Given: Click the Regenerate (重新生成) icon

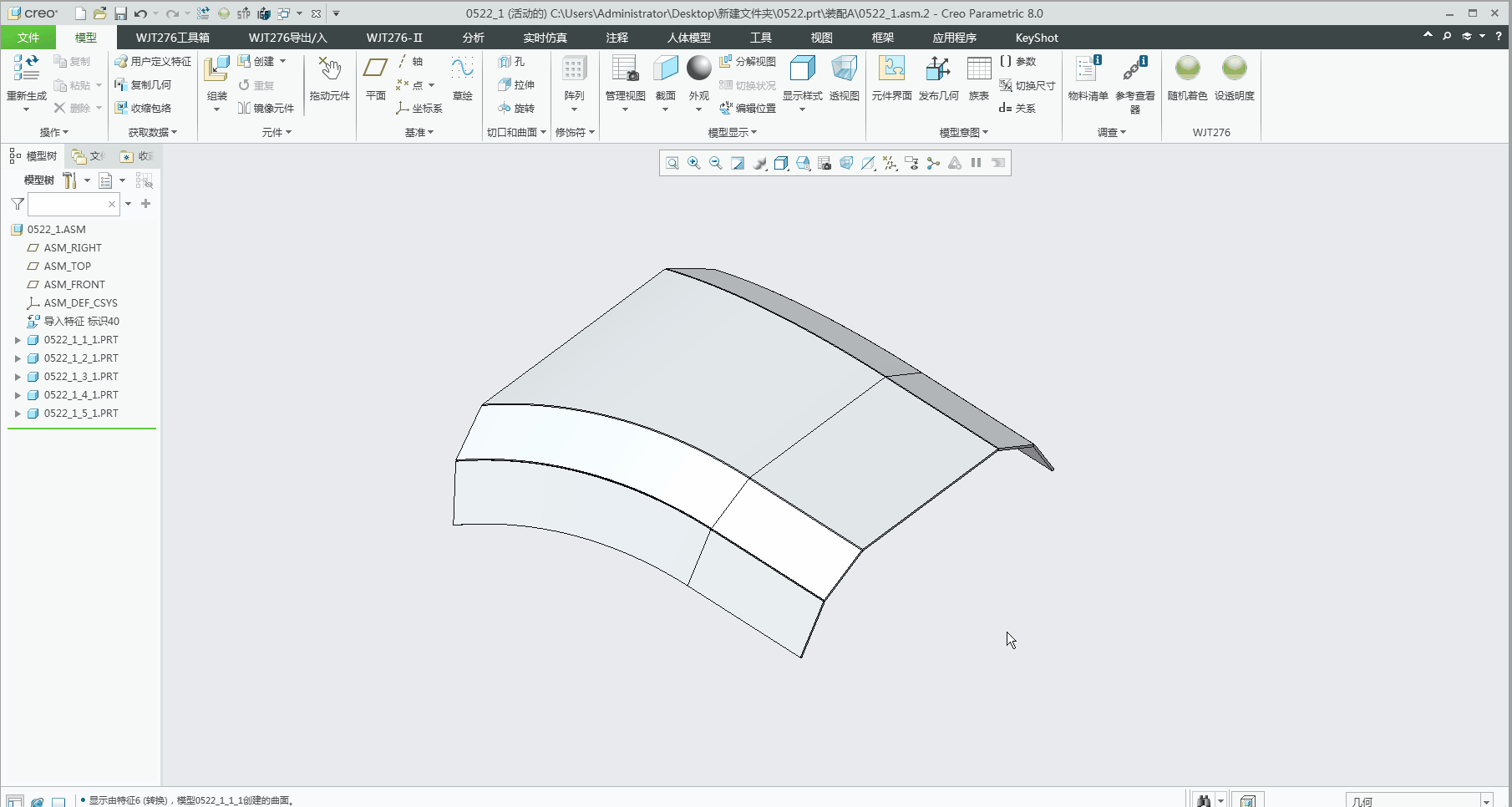Looking at the screenshot, I should (x=26, y=69).
